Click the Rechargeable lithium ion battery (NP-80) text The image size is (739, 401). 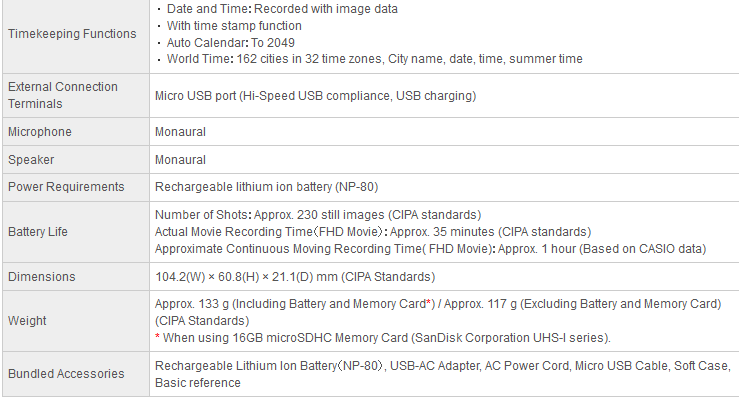[266, 187]
